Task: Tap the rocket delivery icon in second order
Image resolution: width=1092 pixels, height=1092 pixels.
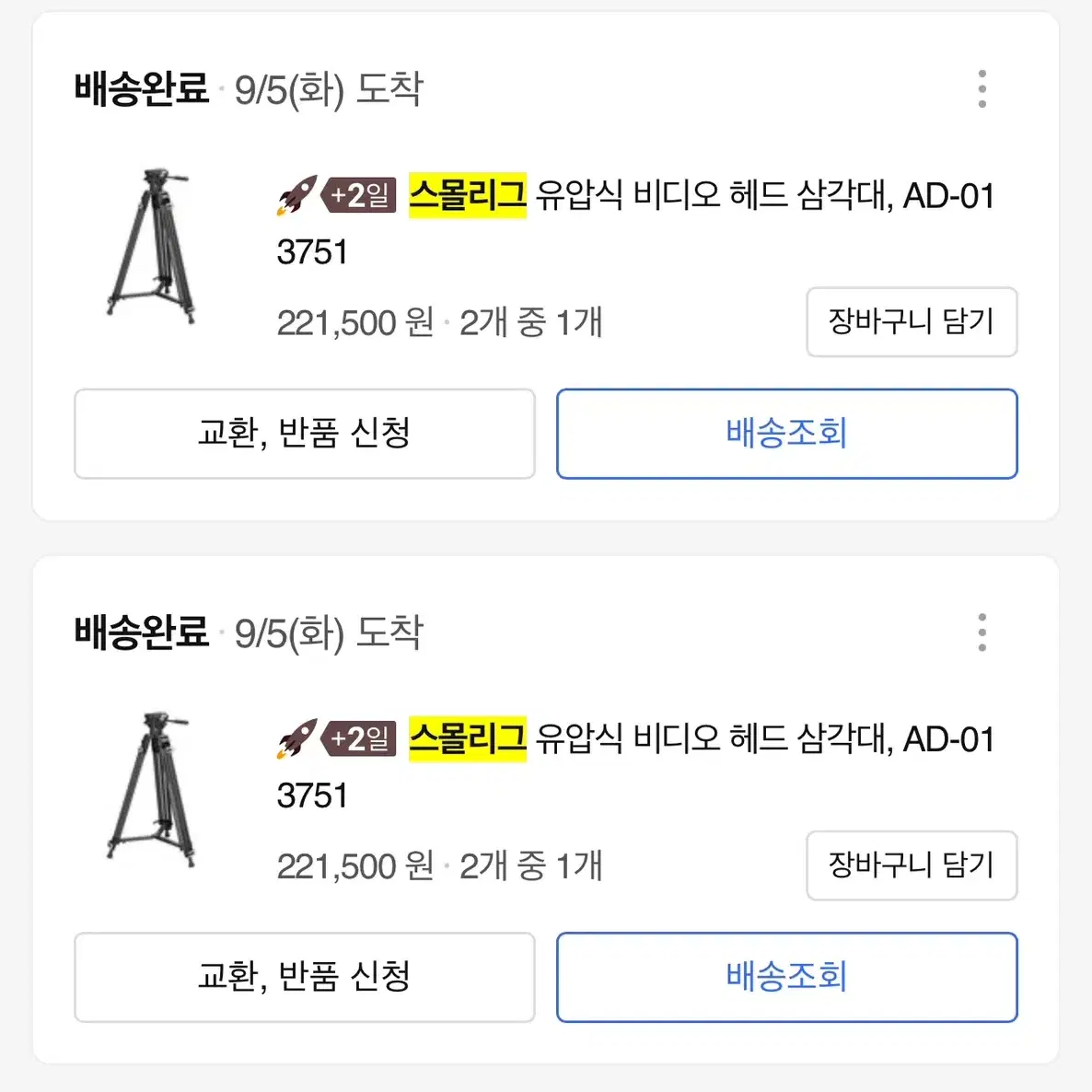Action: [296, 738]
